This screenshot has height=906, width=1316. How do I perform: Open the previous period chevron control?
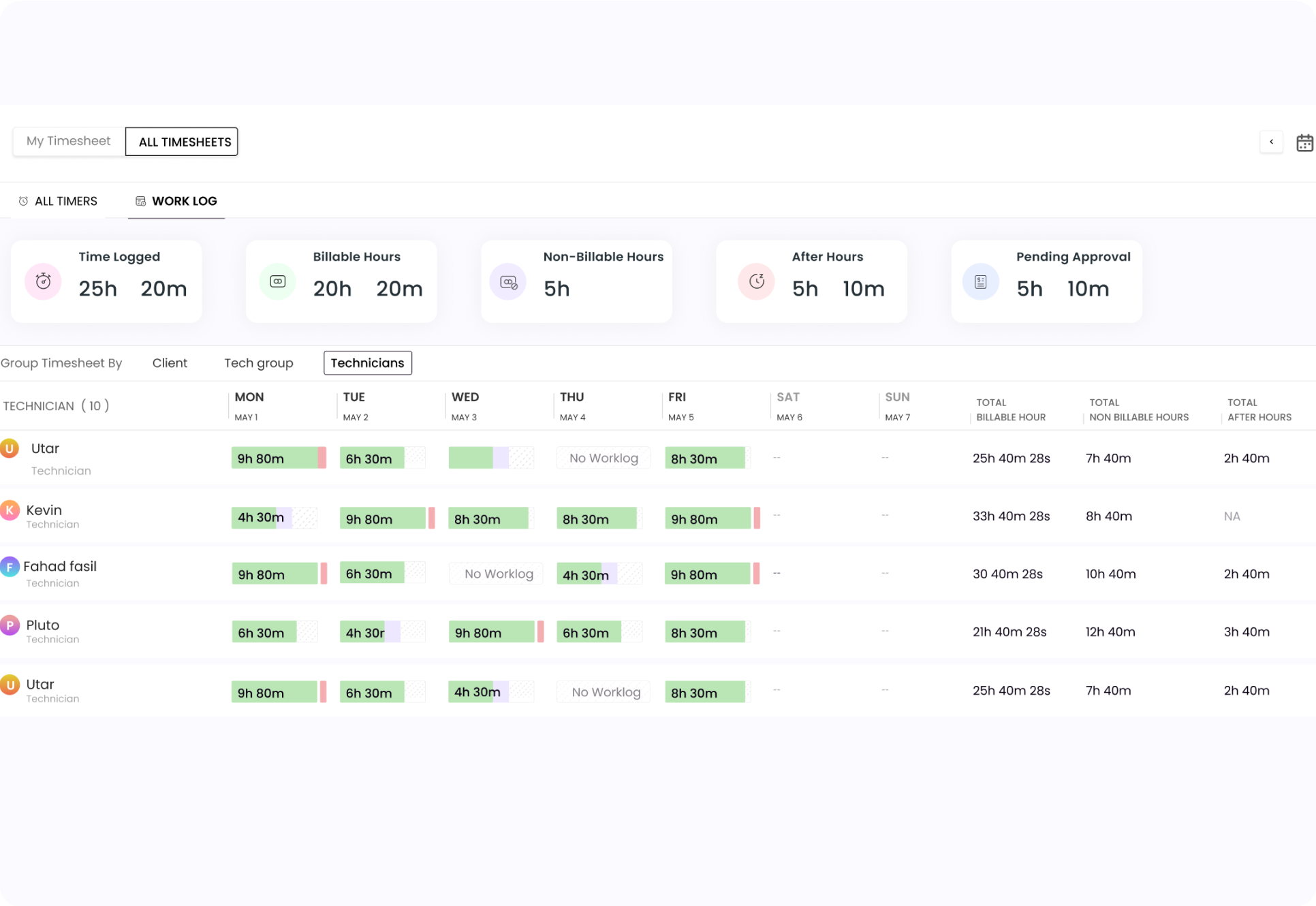tap(1271, 142)
